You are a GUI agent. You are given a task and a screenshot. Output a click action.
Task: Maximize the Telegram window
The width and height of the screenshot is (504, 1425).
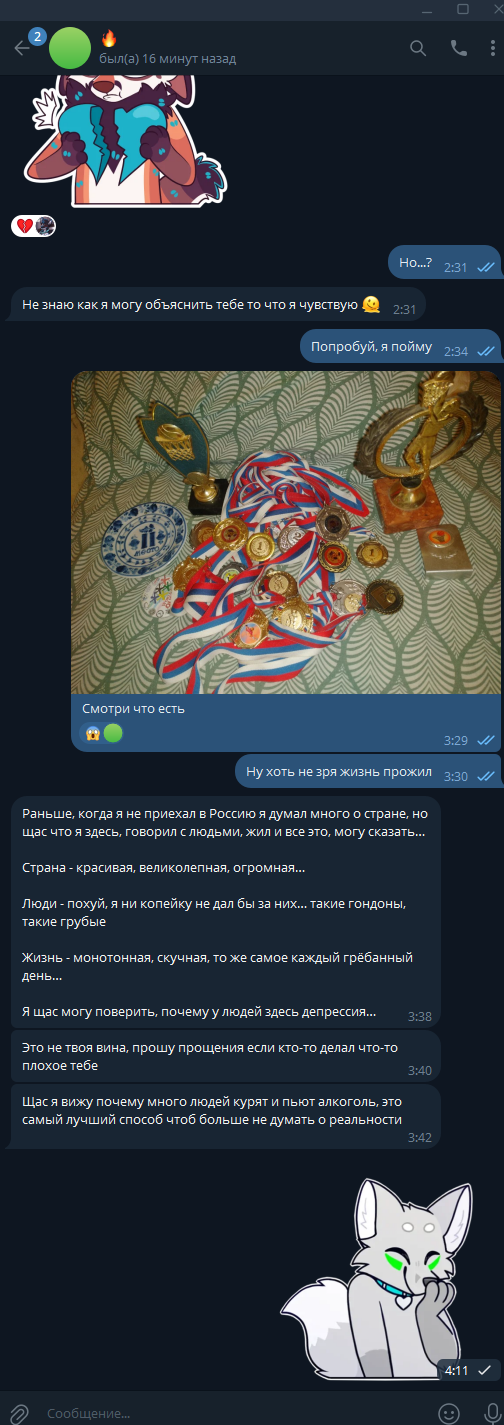(463, 9)
